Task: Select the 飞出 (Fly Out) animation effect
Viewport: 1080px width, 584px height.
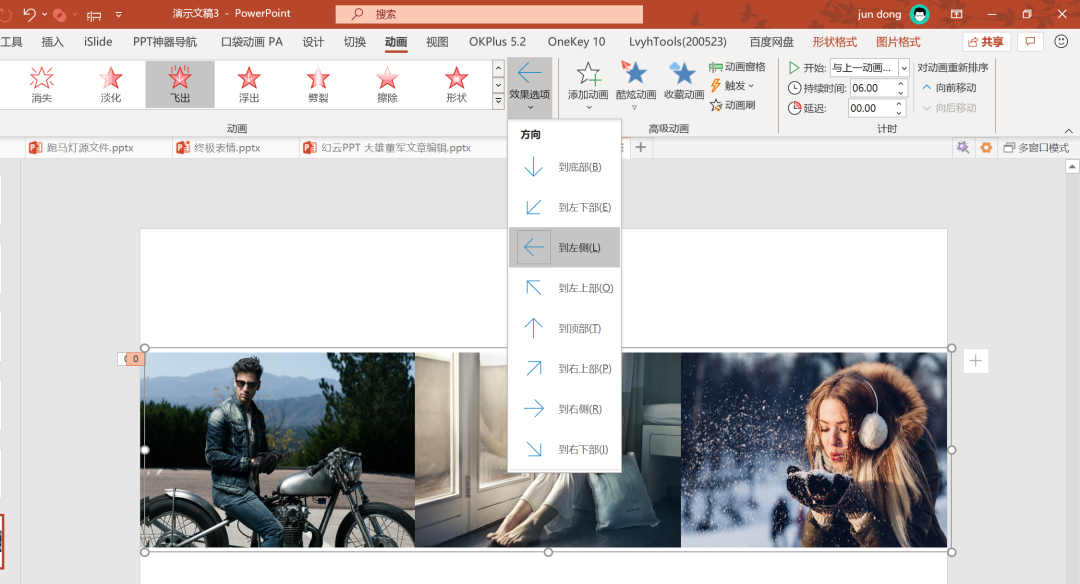Action: coord(180,84)
